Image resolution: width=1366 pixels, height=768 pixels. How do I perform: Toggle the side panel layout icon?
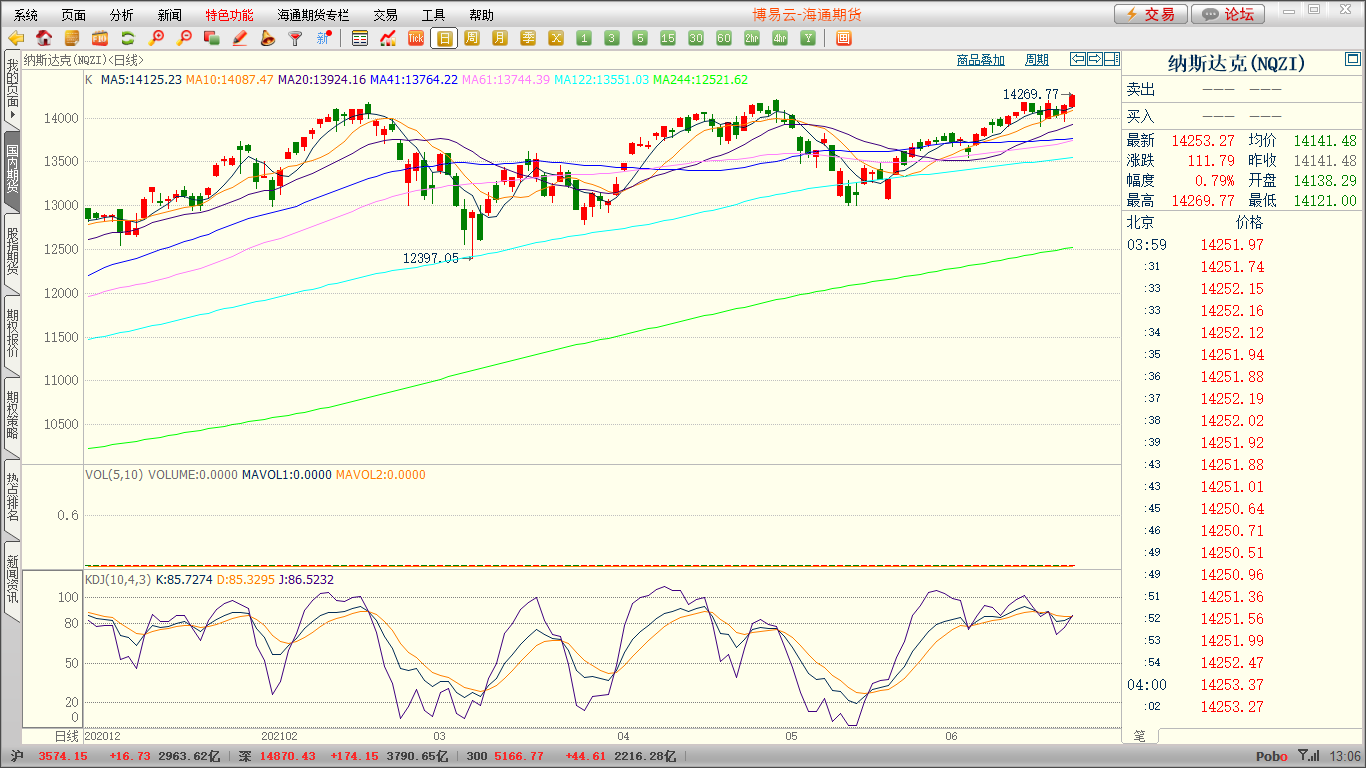(x=1112, y=59)
